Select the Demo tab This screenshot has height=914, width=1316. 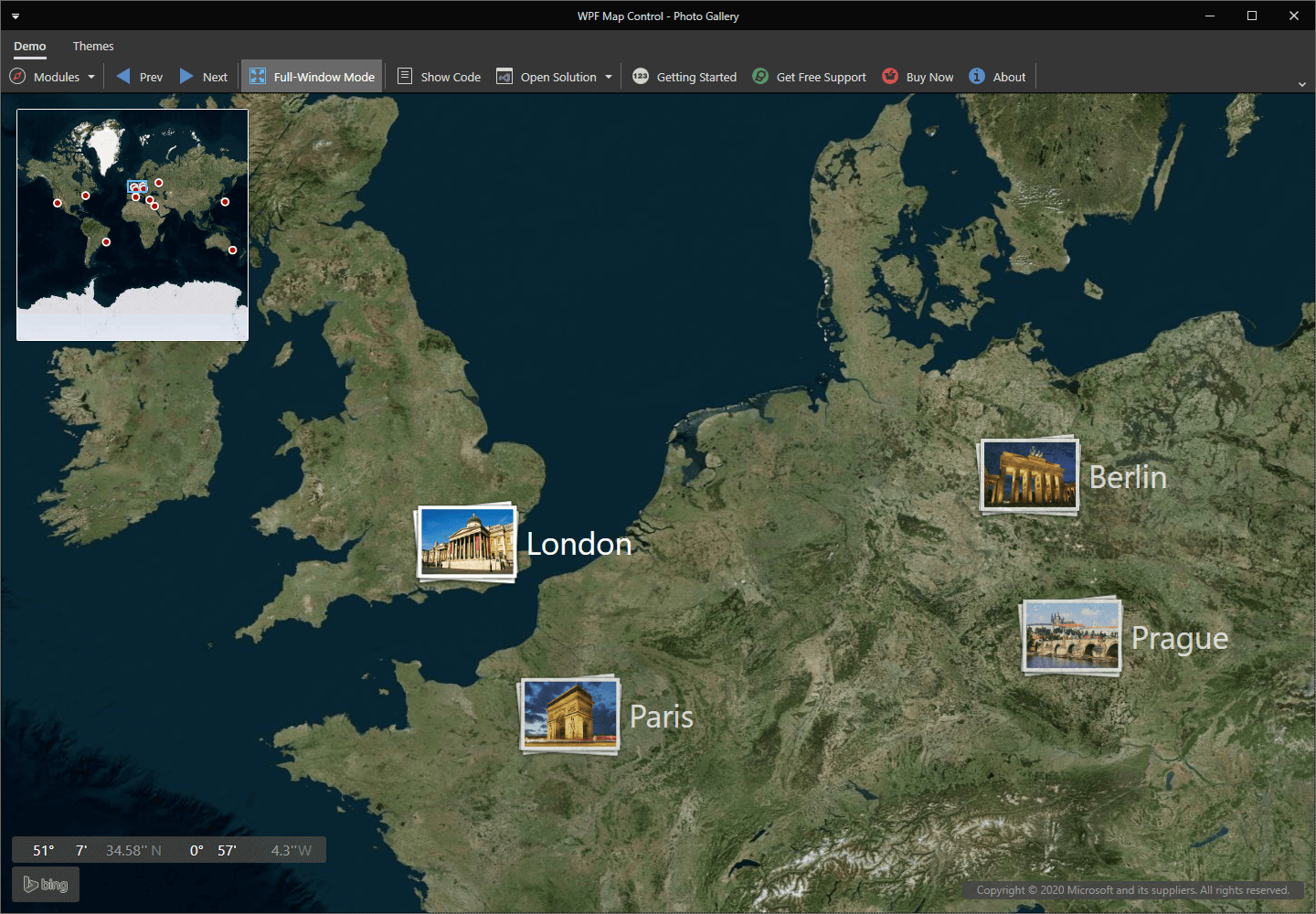pos(30,46)
